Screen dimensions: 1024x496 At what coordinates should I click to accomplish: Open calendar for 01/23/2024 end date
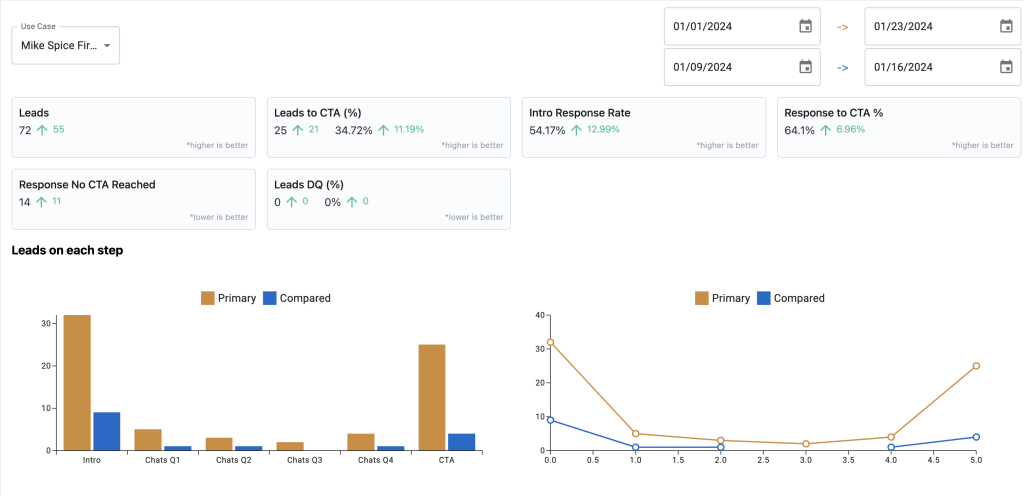click(x=1006, y=27)
